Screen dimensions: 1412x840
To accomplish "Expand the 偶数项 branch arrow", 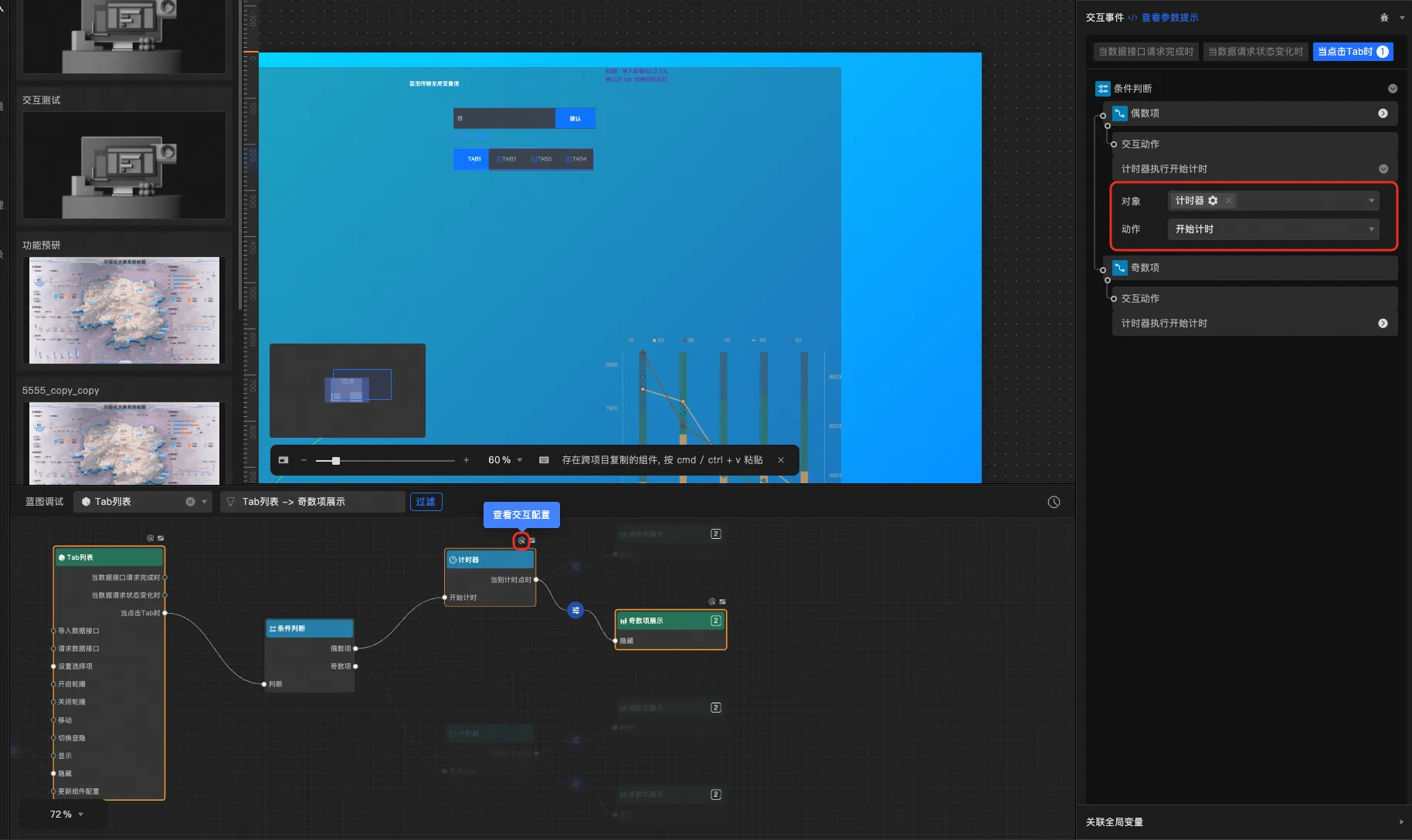I will 1383,113.
